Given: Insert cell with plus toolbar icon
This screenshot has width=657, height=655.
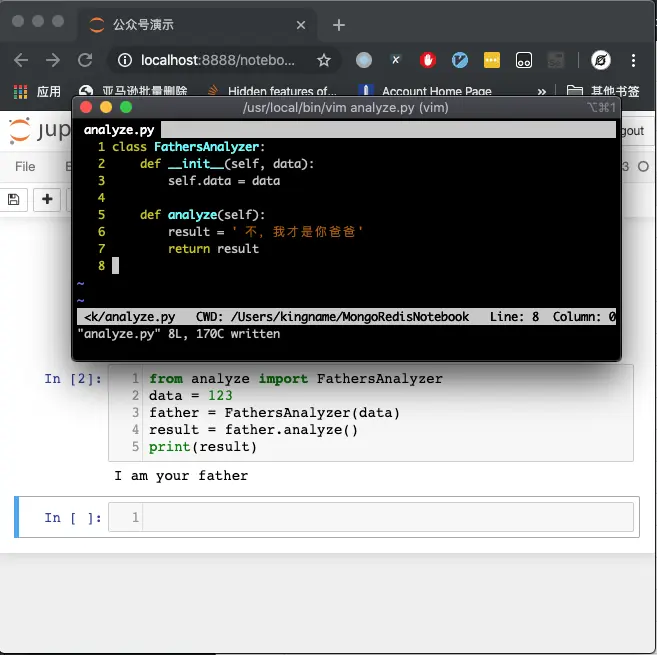Looking at the screenshot, I should [x=47, y=199].
